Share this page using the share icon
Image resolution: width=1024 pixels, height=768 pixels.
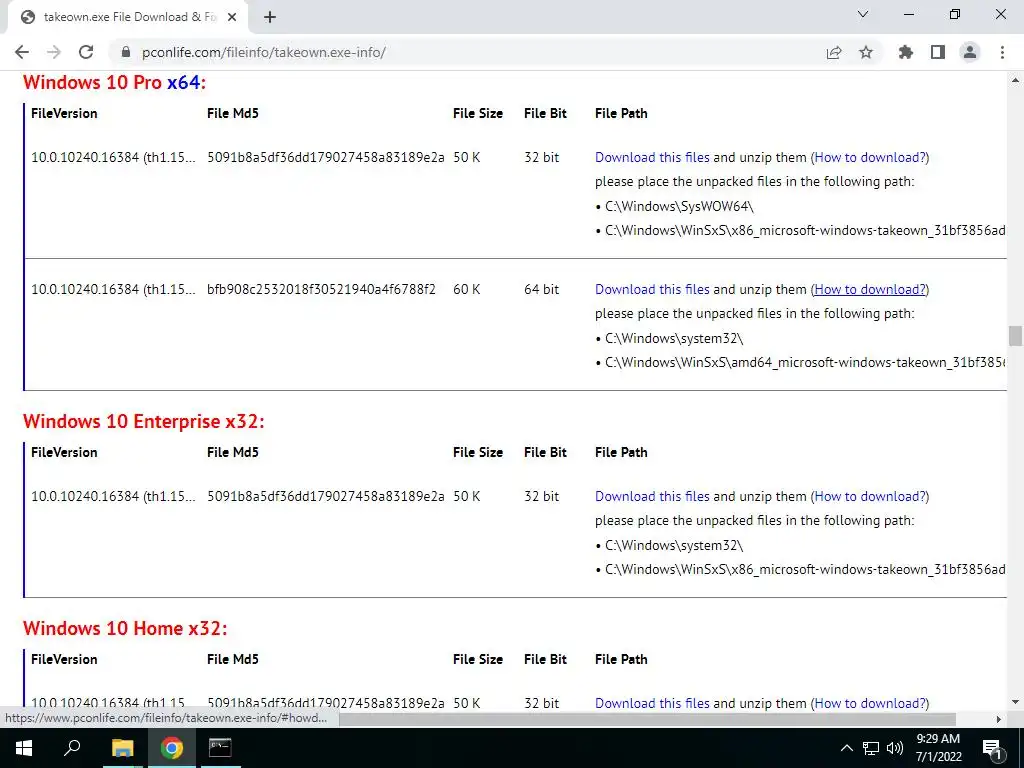click(x=833, y=52)
